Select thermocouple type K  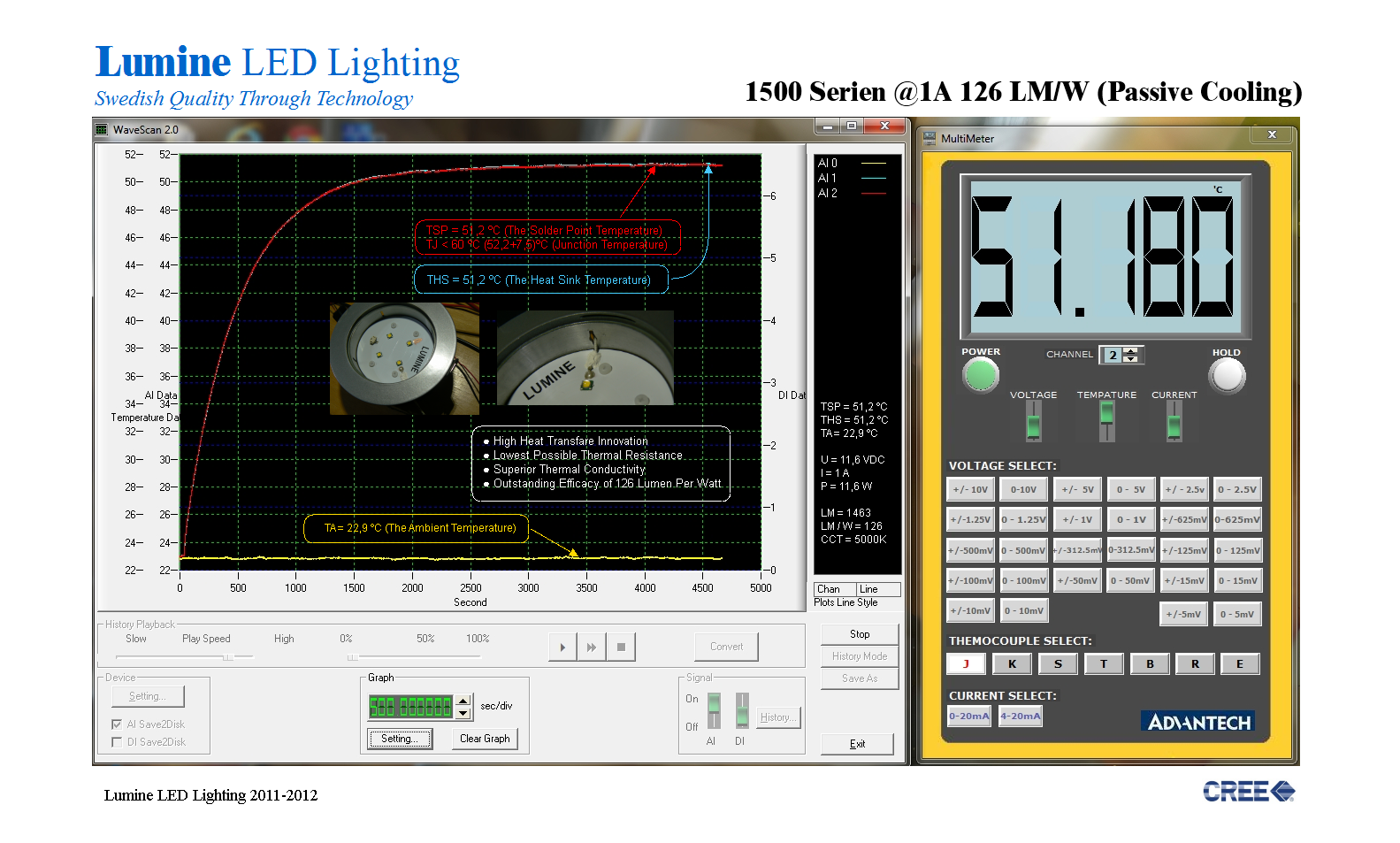pyautogui.click(x=1012, y=664)
